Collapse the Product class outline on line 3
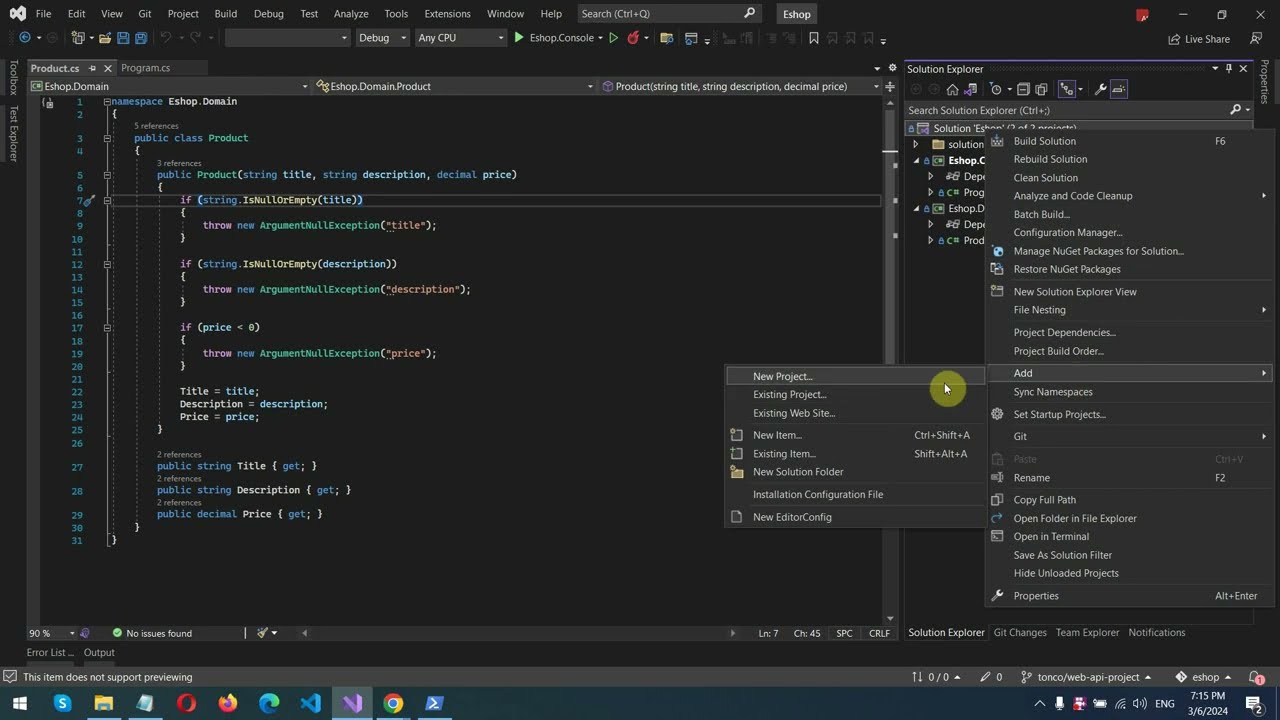1280x720 pixels. 107,138
